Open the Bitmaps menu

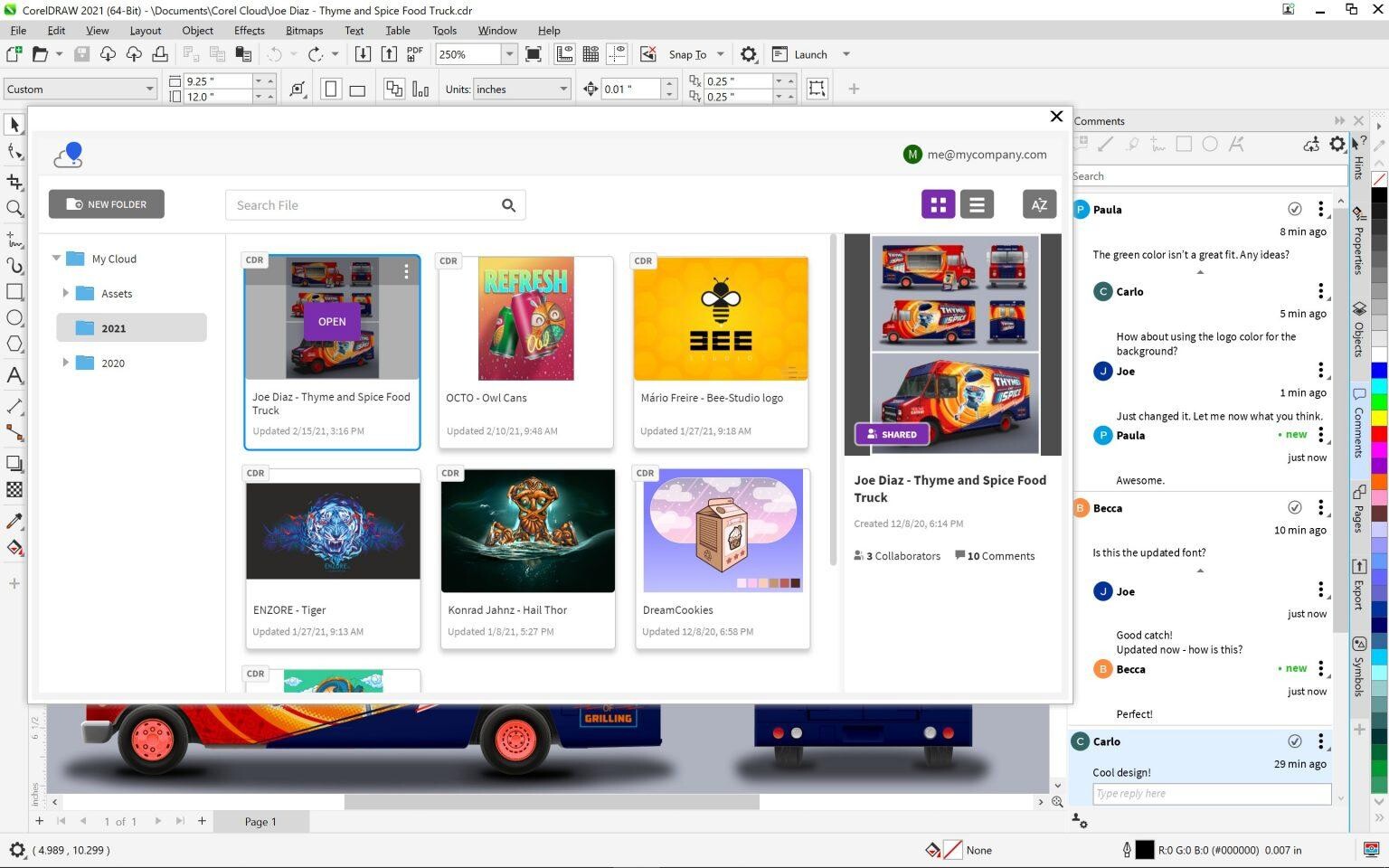pos(304,30)
